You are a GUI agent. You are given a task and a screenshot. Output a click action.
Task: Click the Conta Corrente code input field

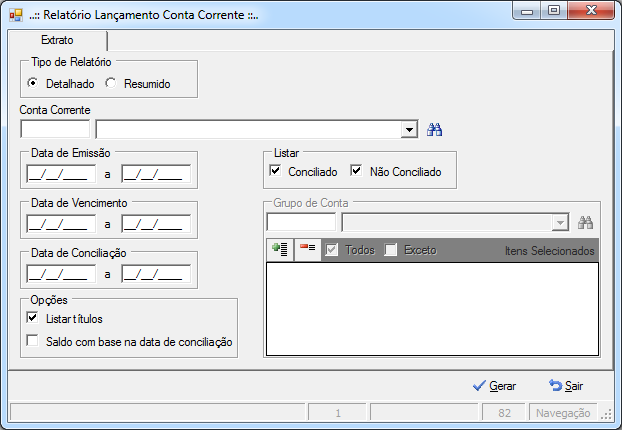click(x=55, y=129)
